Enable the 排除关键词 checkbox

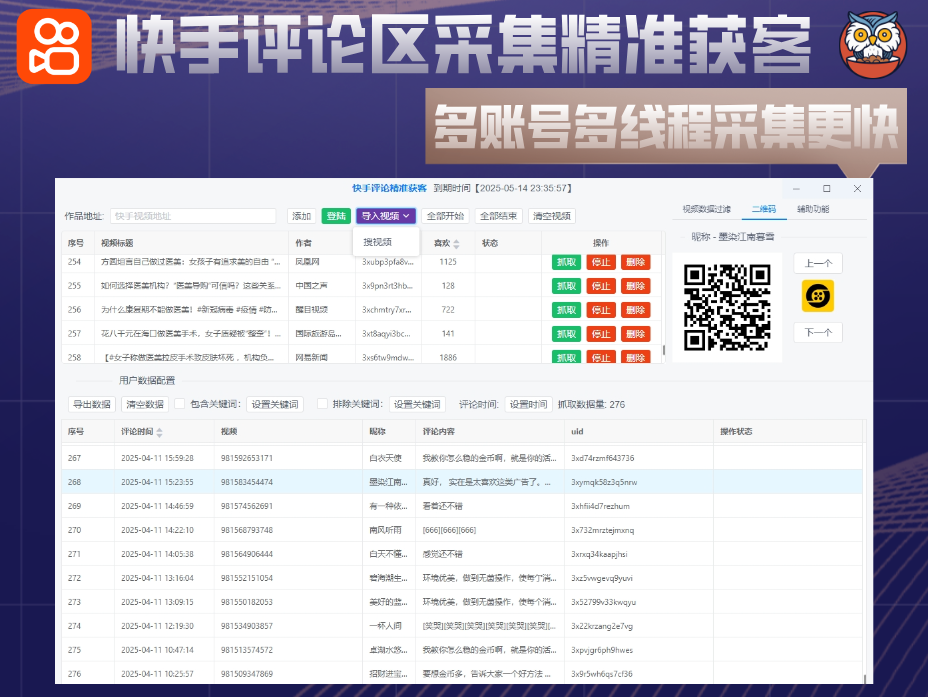[322, 404]
